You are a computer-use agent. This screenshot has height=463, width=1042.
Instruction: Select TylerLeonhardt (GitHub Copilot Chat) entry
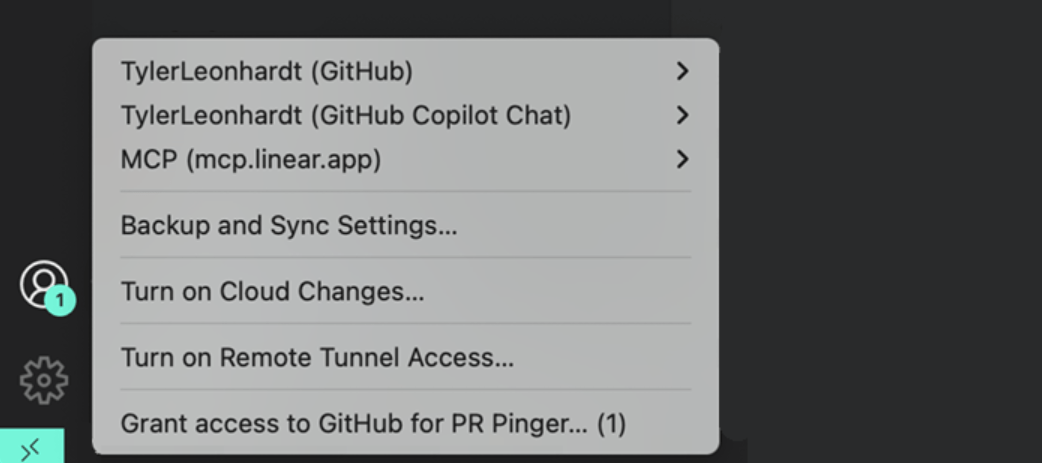coord(346,115)
